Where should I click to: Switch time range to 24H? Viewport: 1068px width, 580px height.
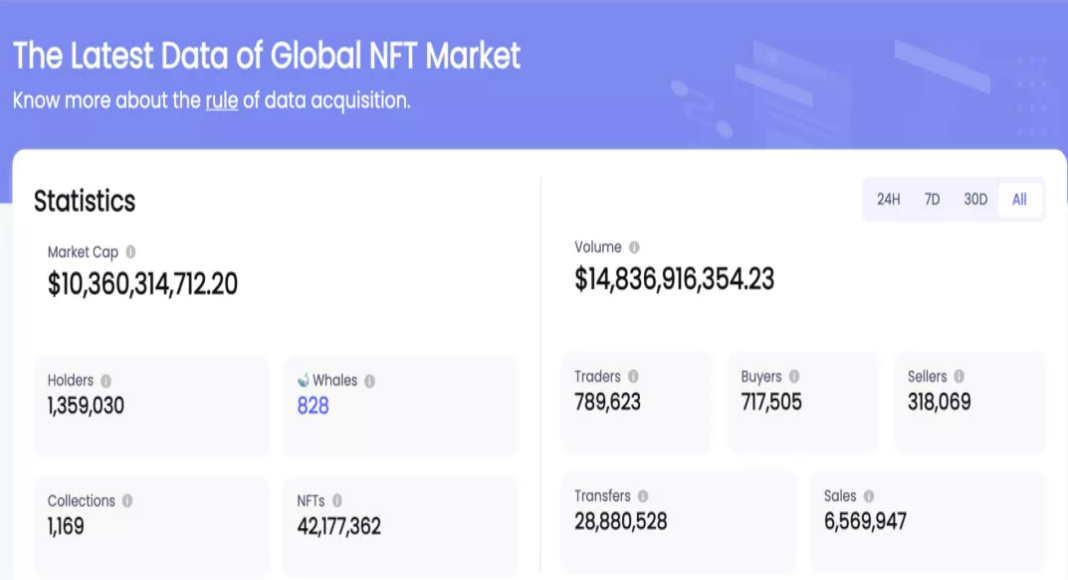coord(888,200)
